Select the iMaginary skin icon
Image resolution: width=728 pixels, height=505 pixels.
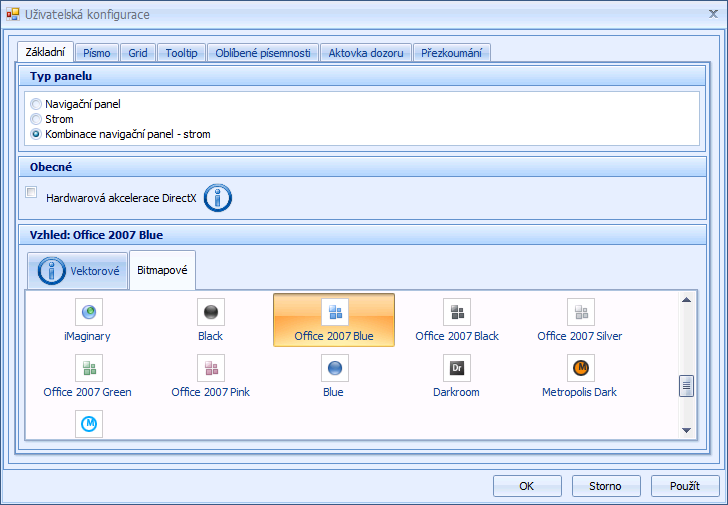89,312
